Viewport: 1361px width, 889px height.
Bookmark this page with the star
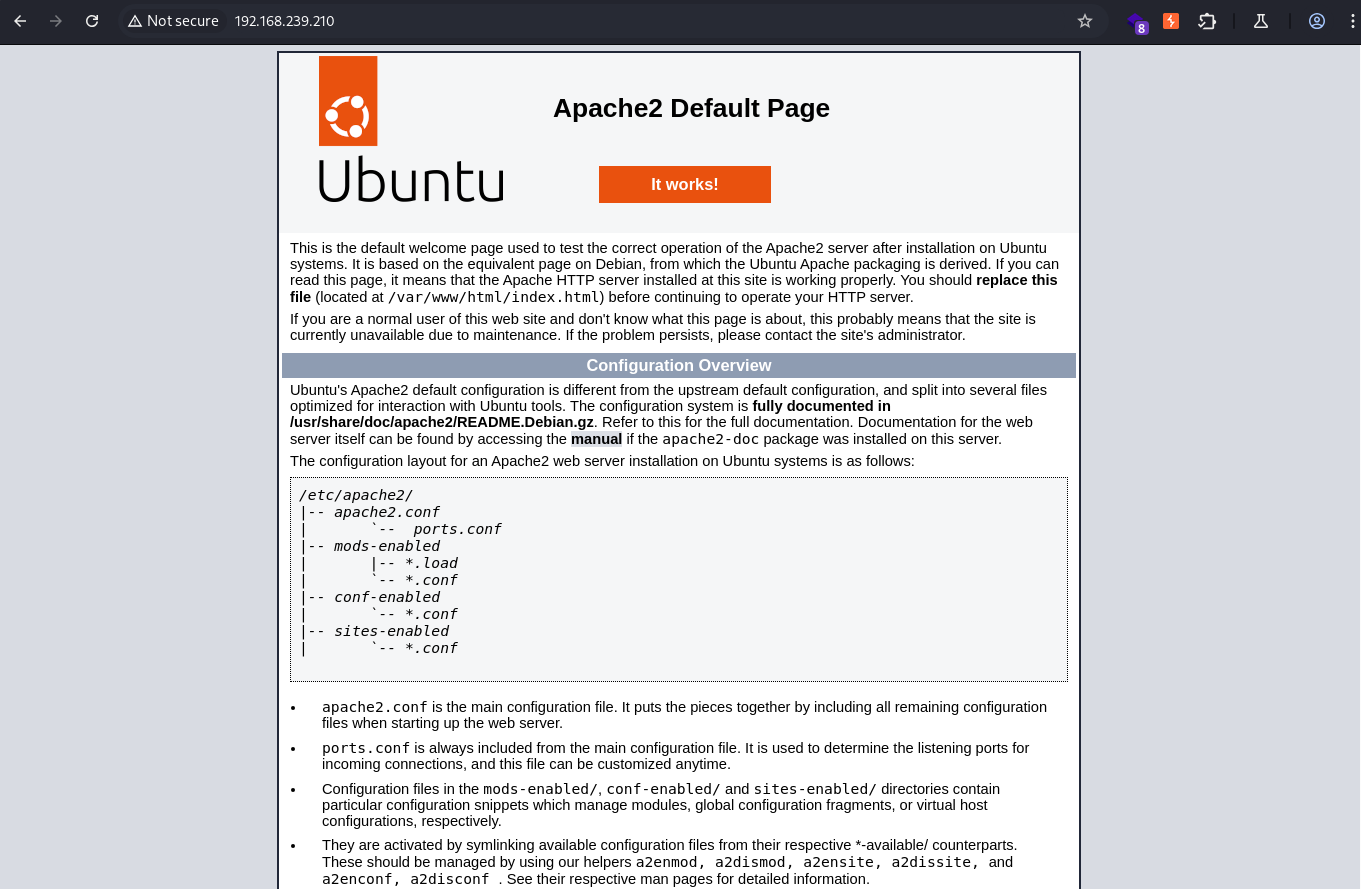pos(1085,21)
